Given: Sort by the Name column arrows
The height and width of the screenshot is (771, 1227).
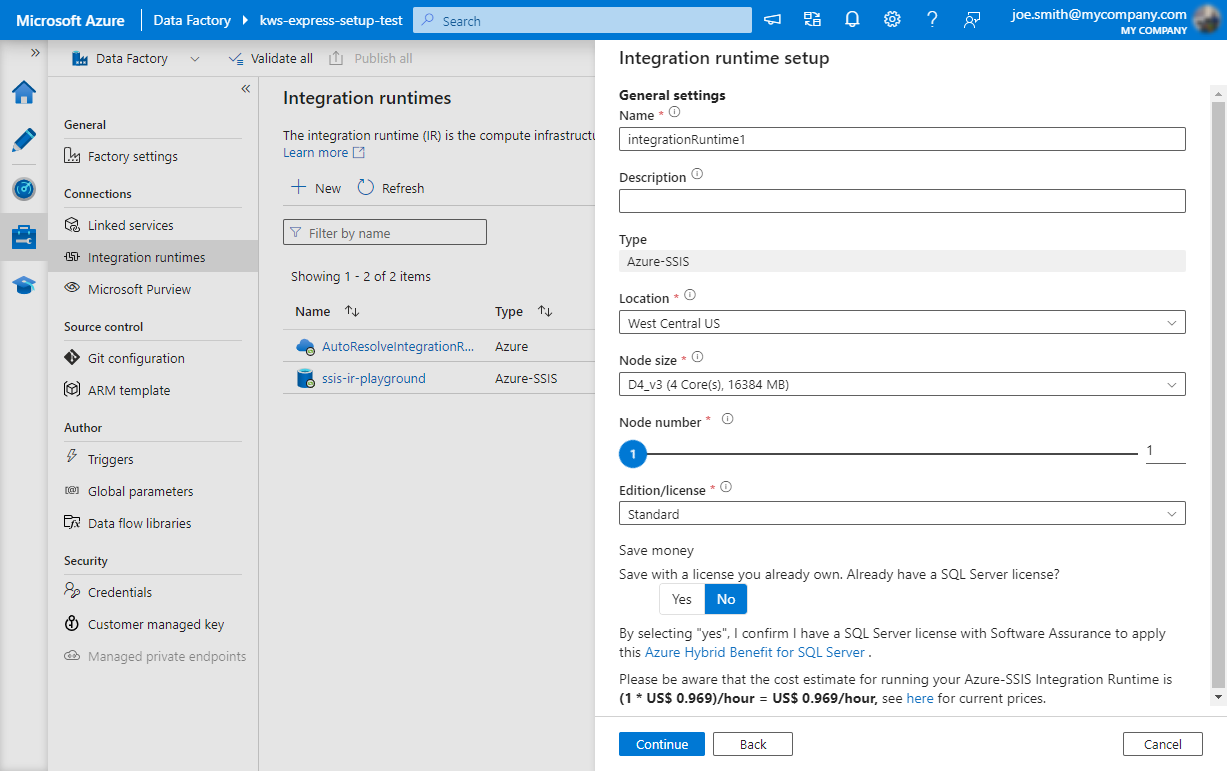Looking at the screenshot, I should pos(351,311).
